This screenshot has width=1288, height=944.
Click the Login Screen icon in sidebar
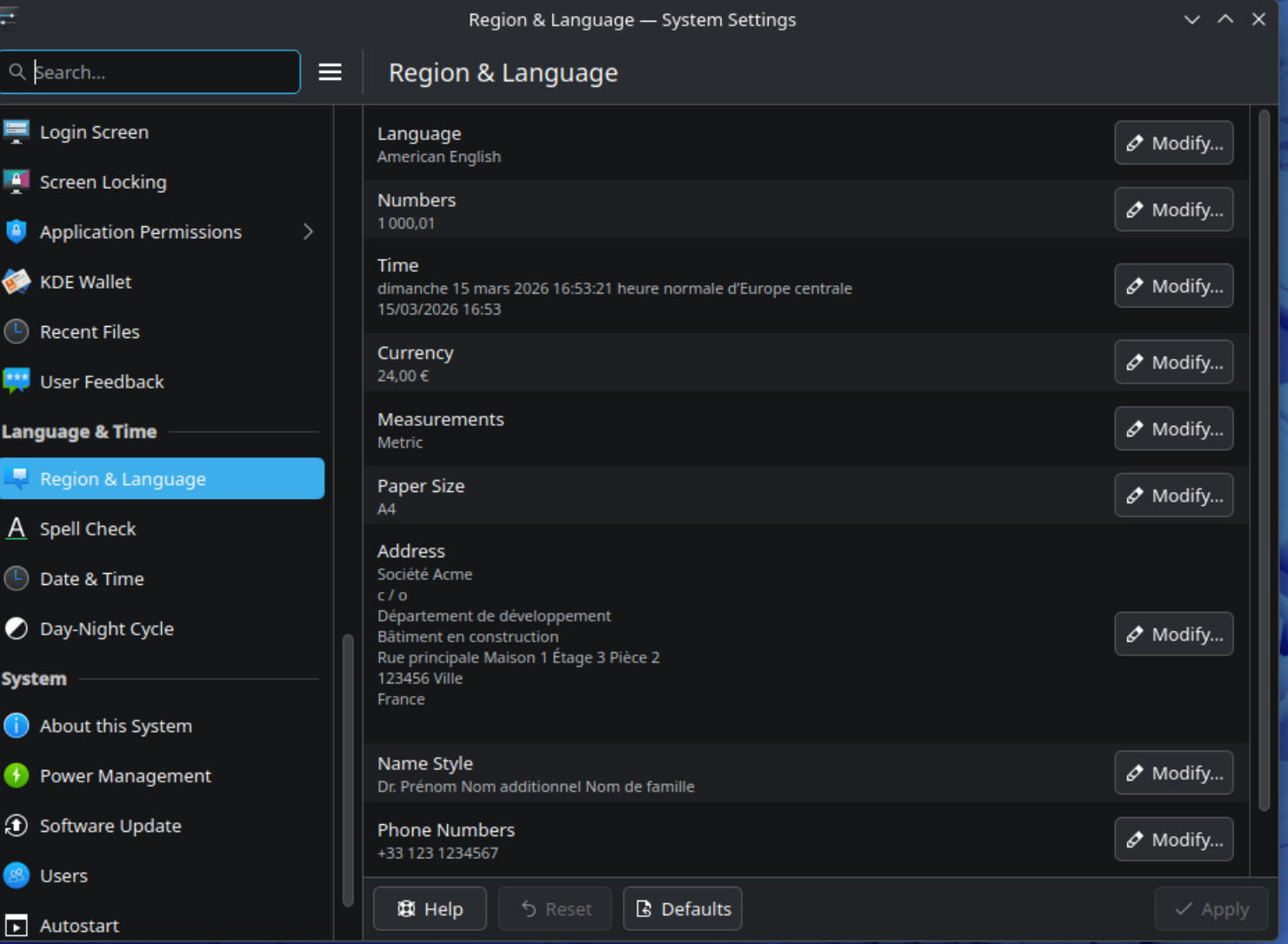(x=17, y=132)
